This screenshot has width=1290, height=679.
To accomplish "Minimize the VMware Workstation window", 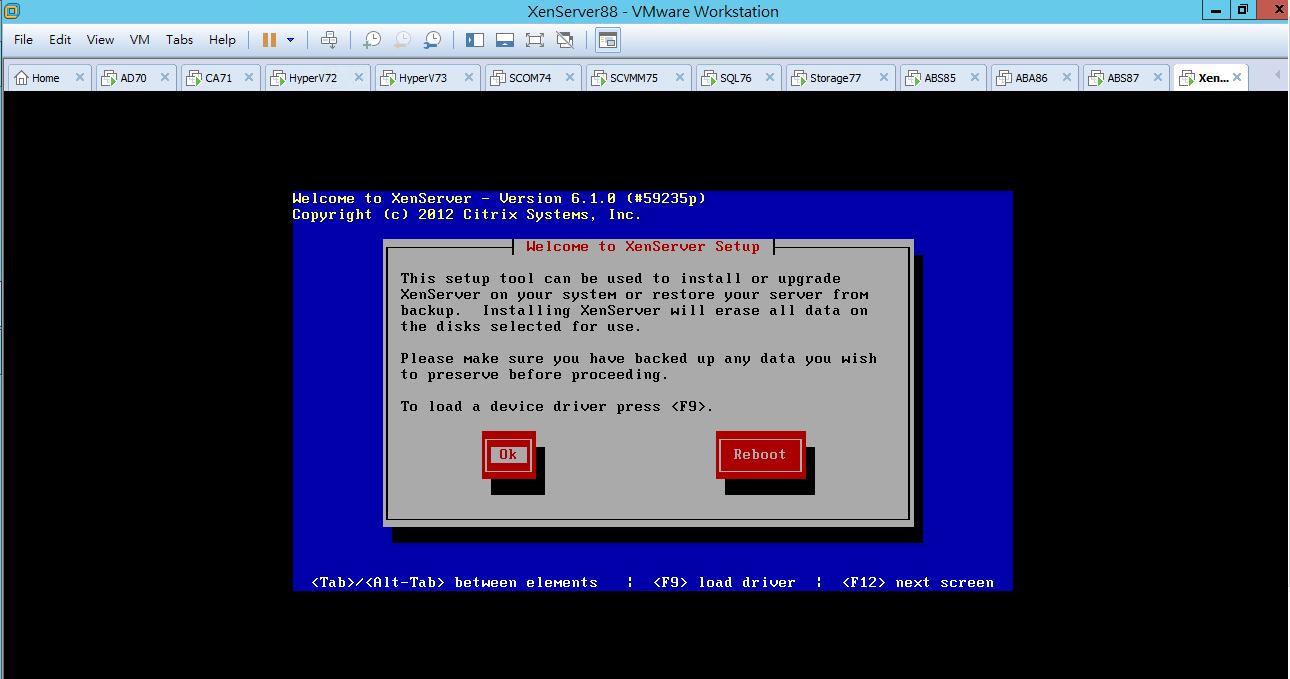I will 1214,9.
